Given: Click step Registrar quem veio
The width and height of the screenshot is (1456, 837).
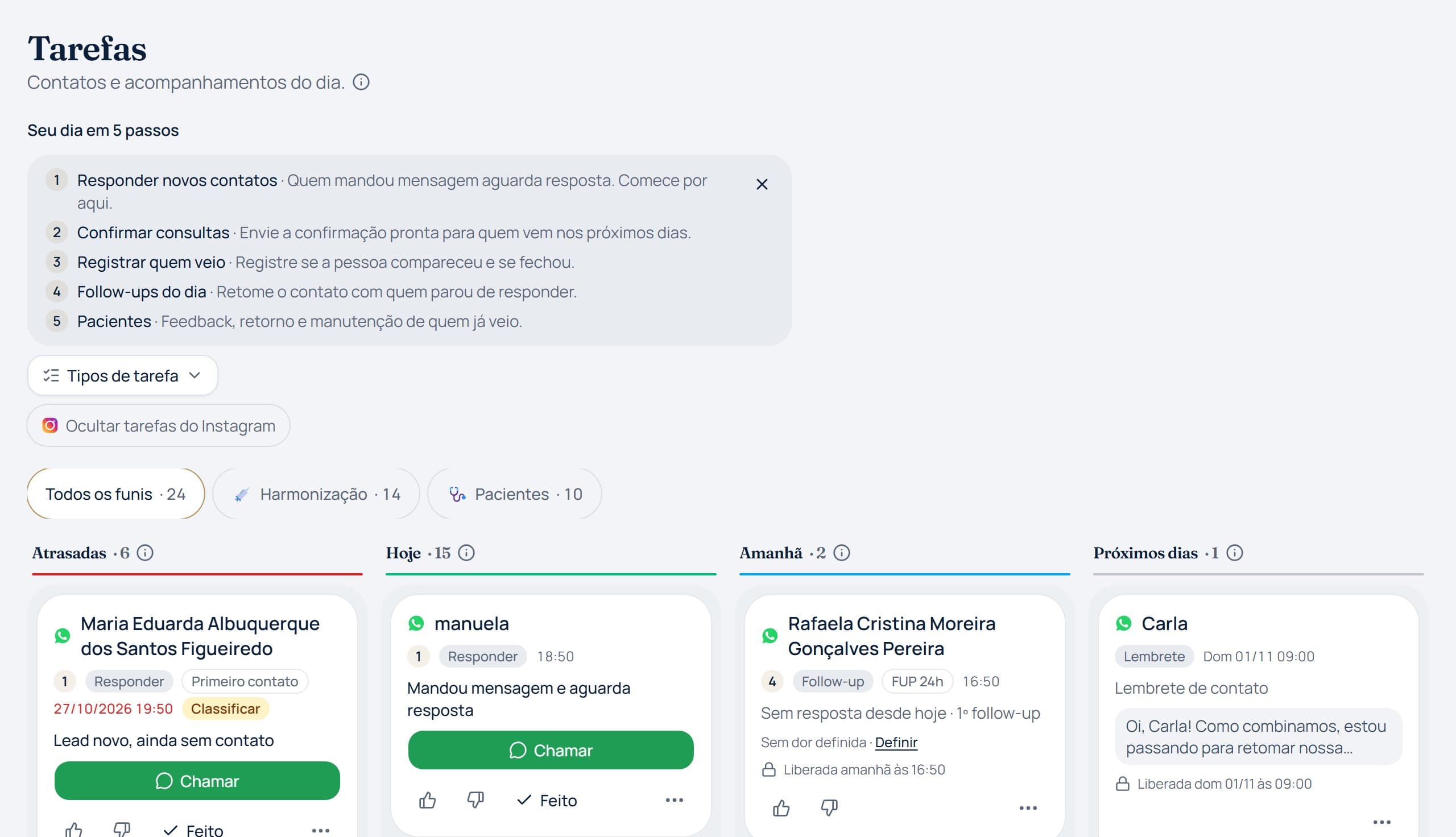Looking at the screenshot, I should point(151,262).
